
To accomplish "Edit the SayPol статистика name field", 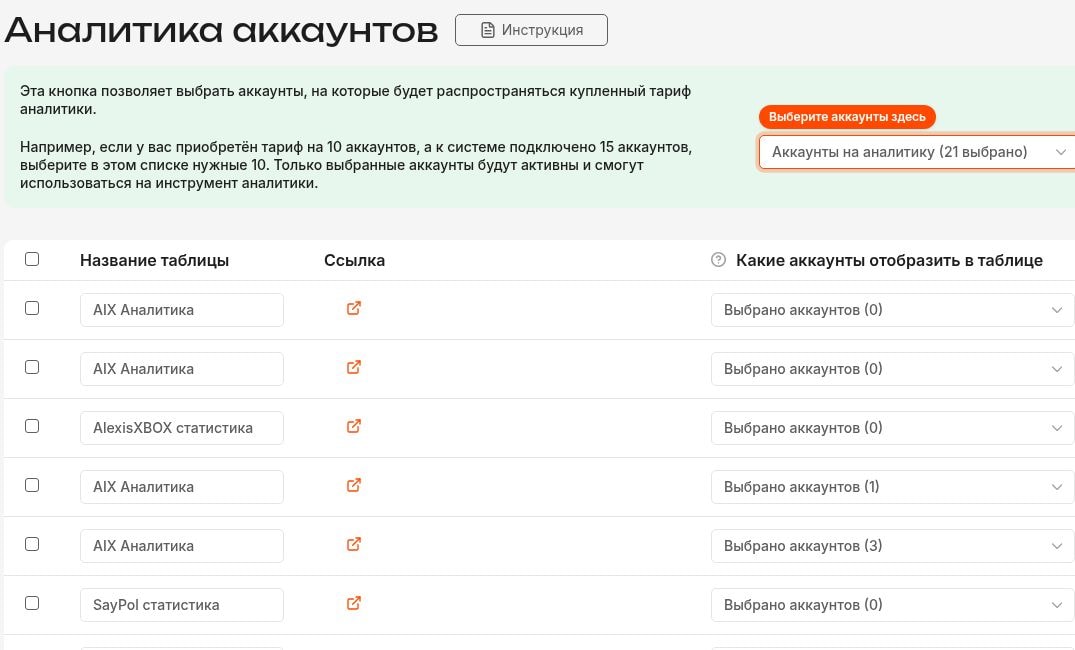I will coord(182,605).
